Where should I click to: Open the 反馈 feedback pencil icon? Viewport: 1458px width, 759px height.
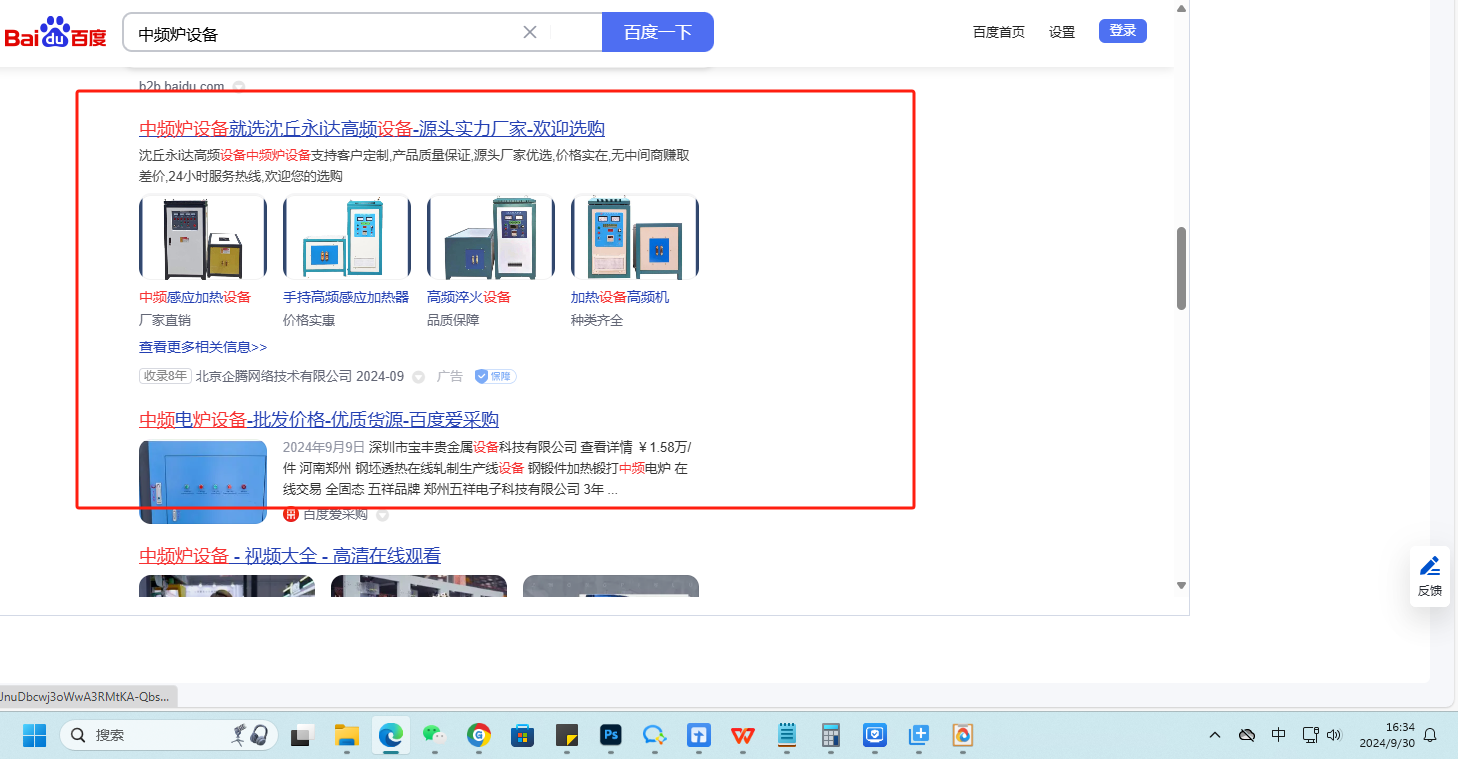tap(1430, 566)
